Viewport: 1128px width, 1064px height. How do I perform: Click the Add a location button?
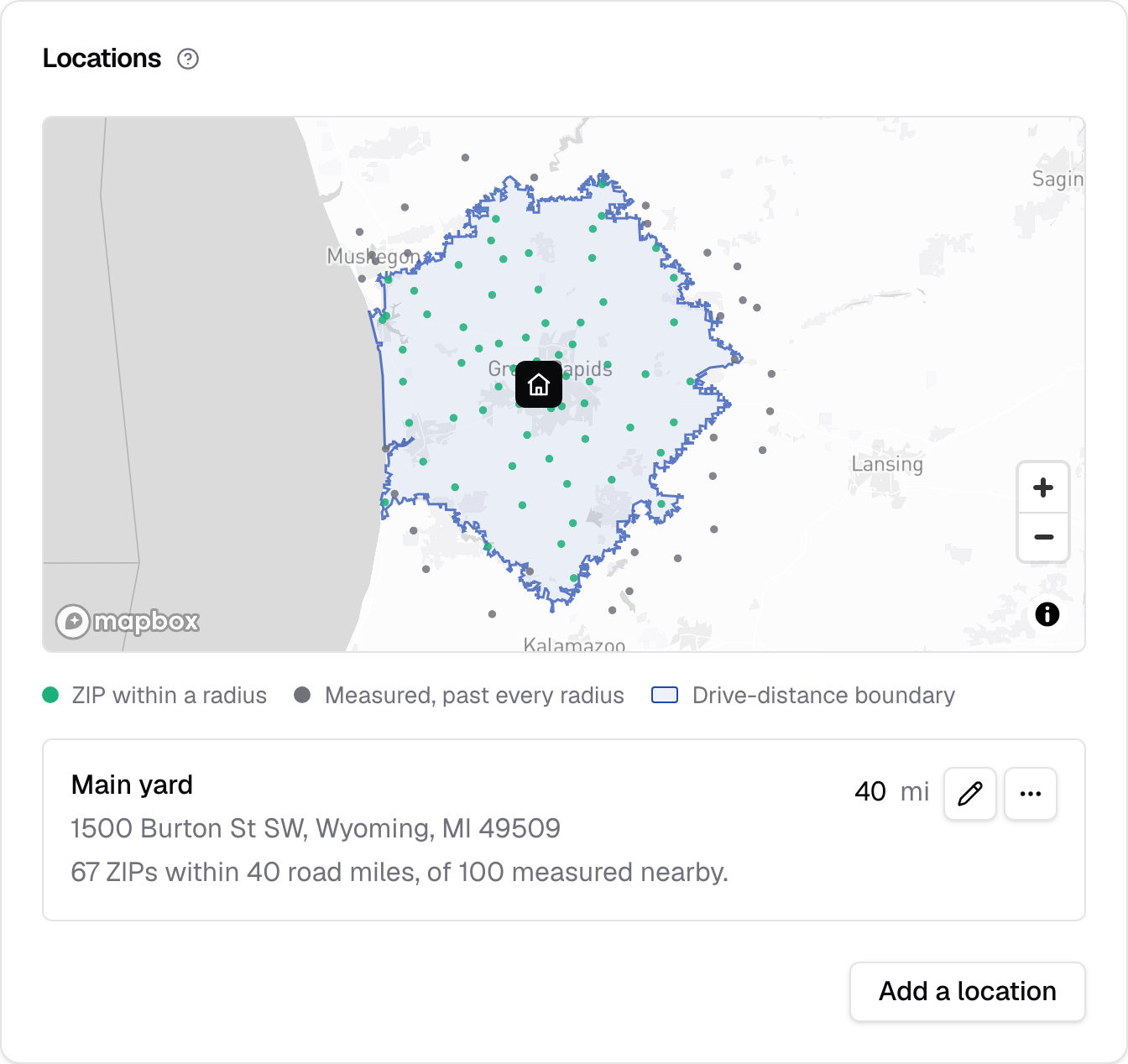pyautogui.click(x=968, y=992)
